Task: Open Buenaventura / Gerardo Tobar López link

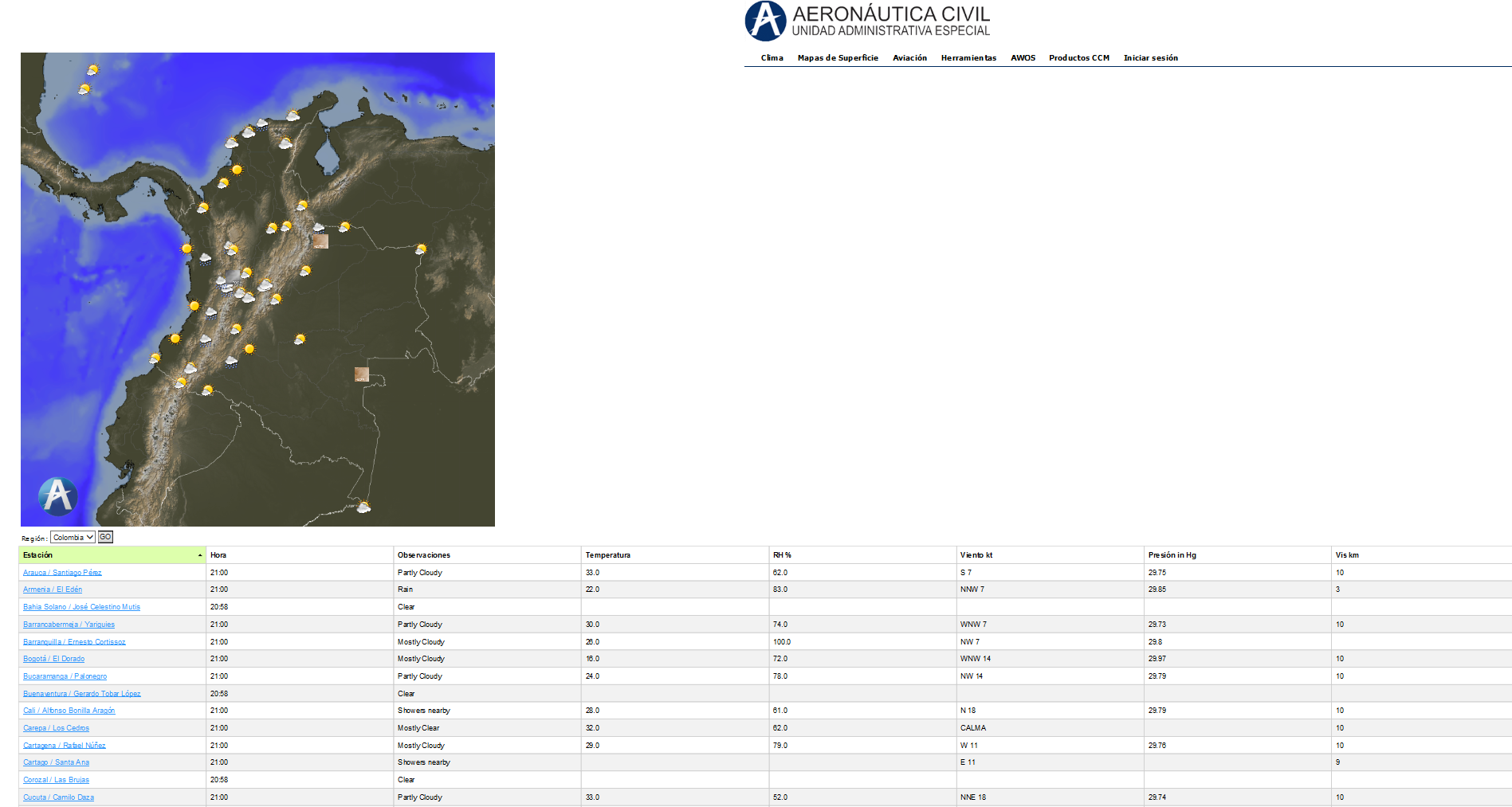Action: pos(81,694)
